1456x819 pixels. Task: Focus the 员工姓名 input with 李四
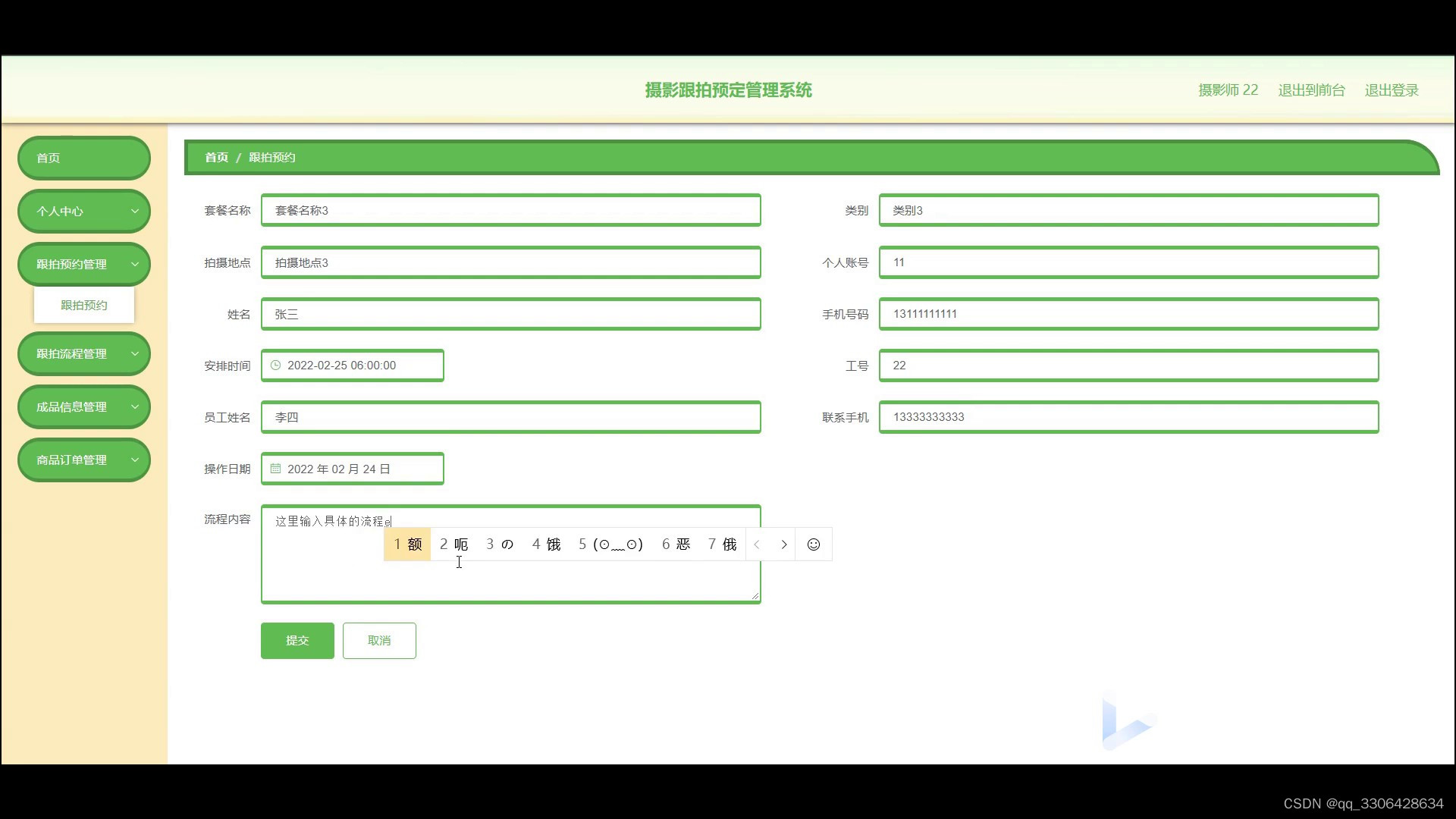pos(511,417)
